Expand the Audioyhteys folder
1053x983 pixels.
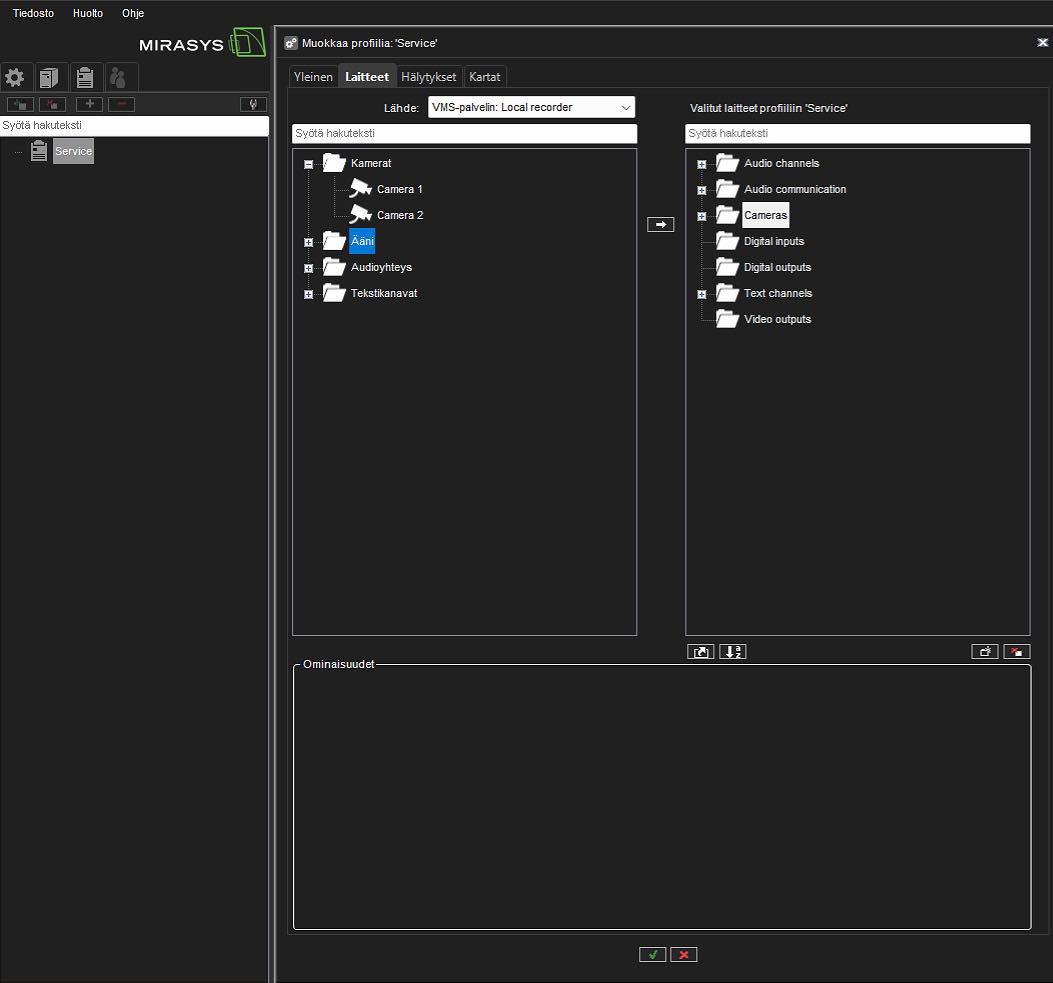click(308, 268)
